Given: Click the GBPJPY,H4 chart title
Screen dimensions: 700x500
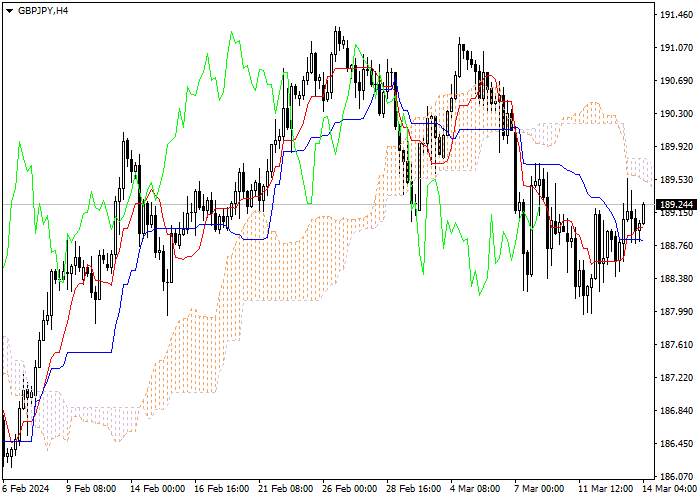Looking at the screenshot, I should pyautogui.click(x=43, y=11).
